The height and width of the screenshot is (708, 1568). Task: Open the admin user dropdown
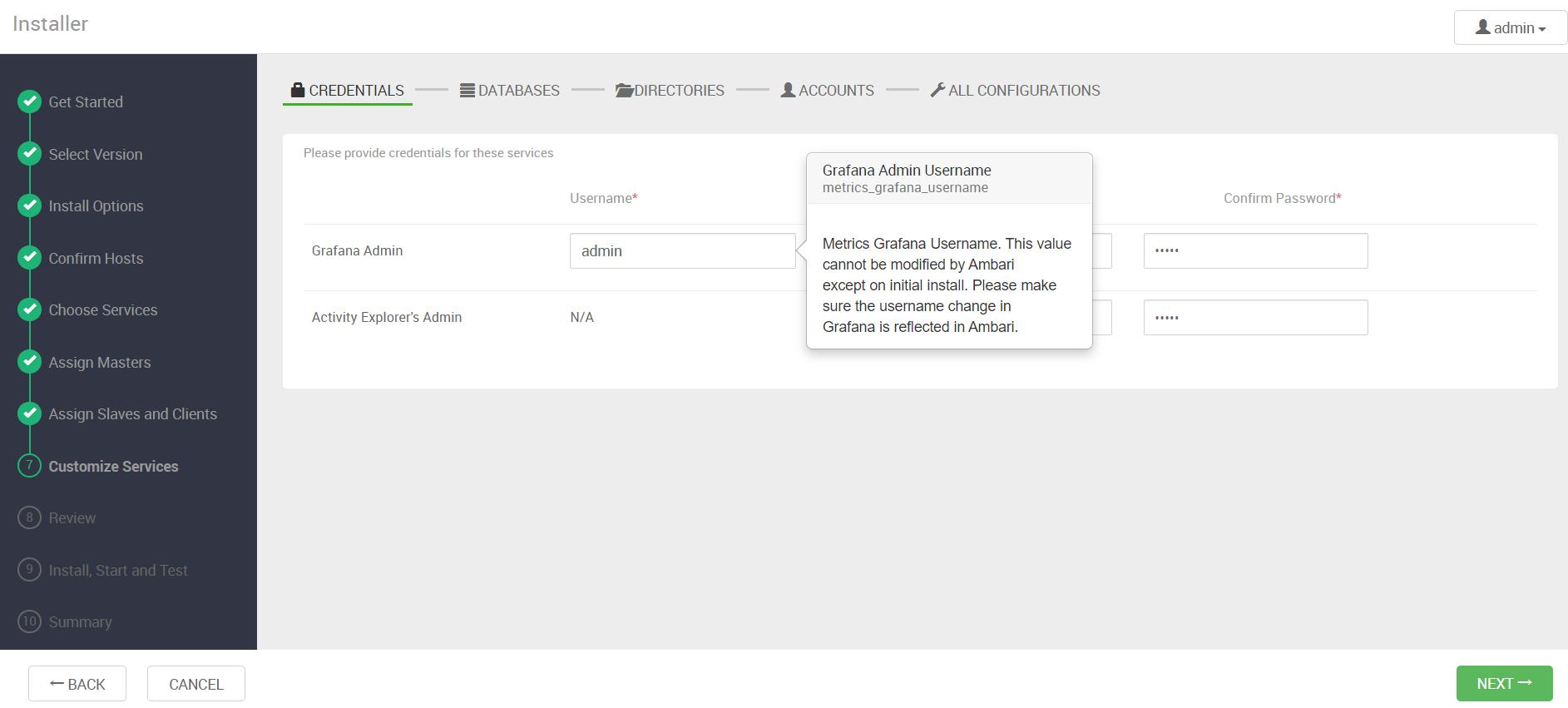[1510, 28]
